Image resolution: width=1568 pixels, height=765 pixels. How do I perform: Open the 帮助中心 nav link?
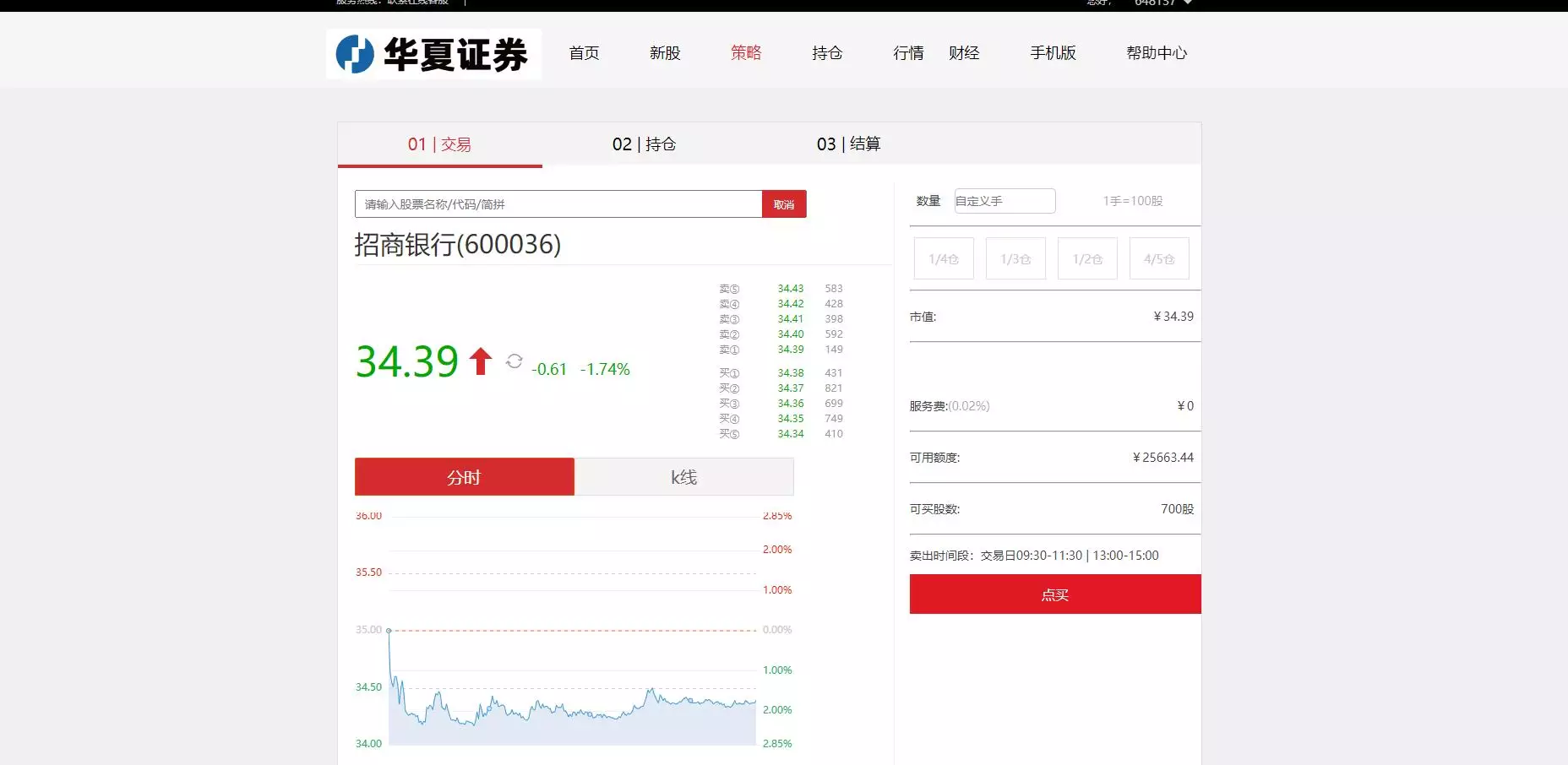[x=1157, y=53]
